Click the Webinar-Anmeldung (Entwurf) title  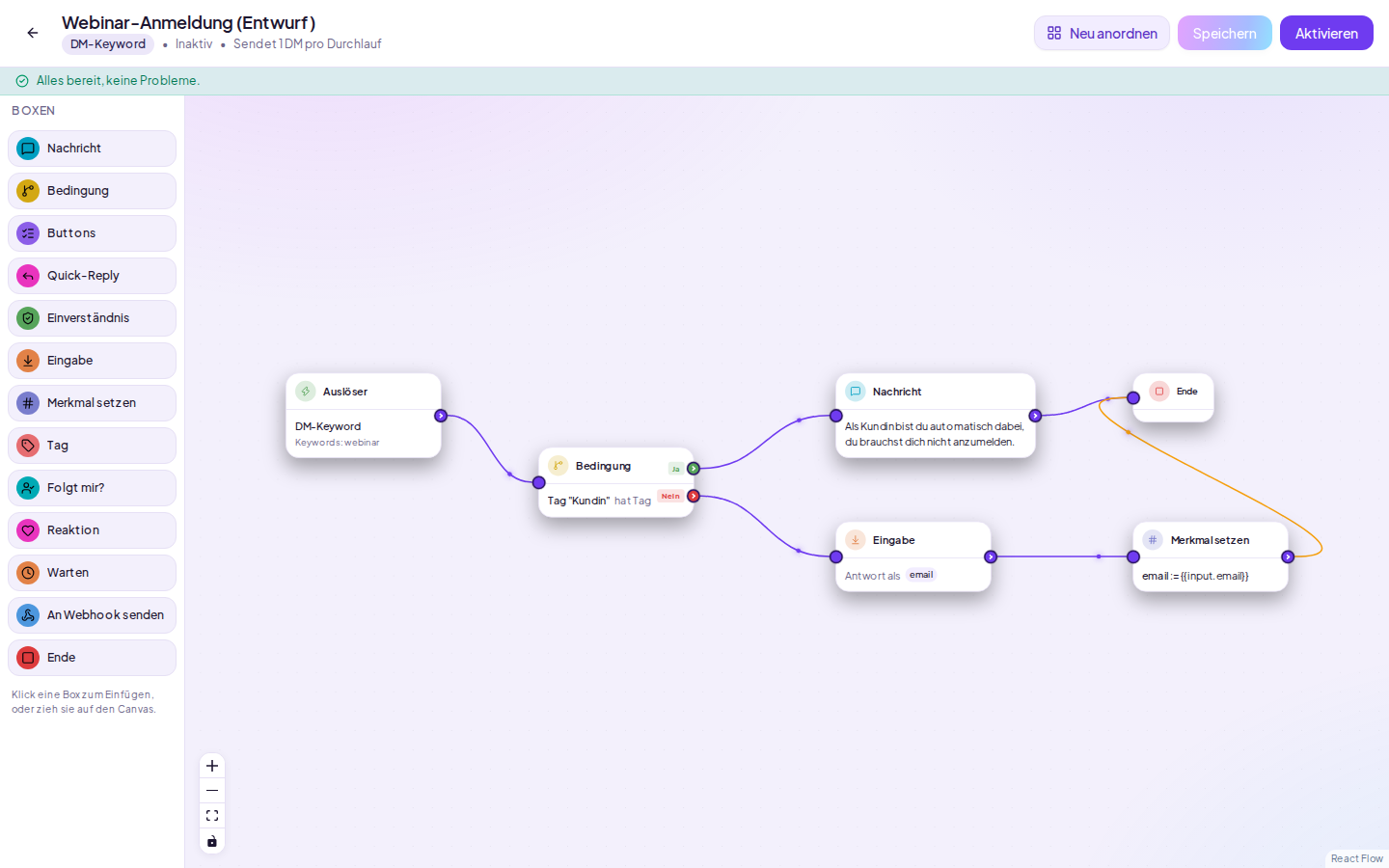point(189,22)
